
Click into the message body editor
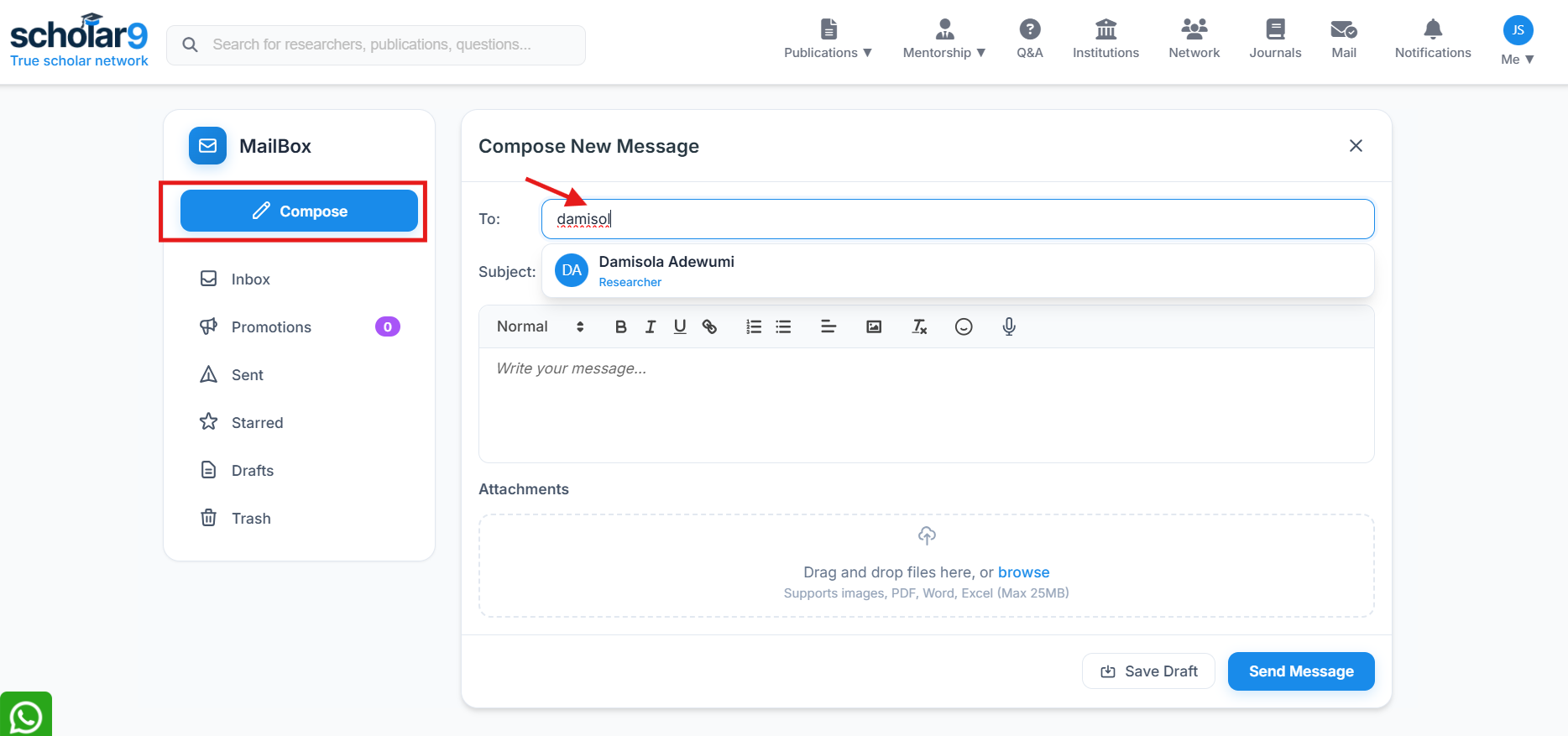coord(926,405)
